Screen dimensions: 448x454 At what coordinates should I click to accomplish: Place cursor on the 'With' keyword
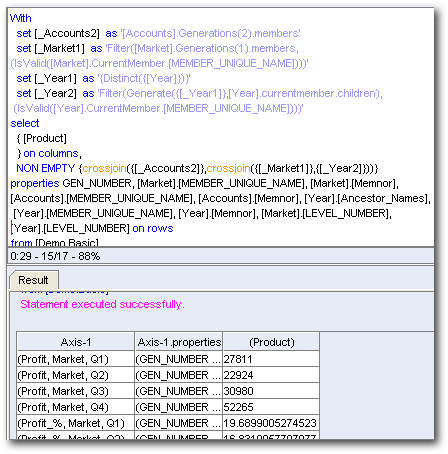[21, 18]
